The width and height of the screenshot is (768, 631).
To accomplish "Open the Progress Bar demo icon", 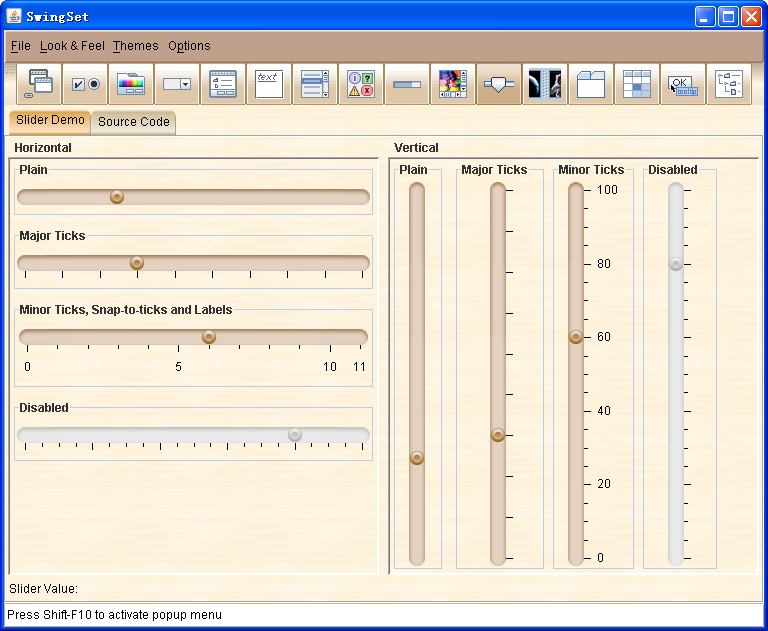I will click(x=407, y=84).
